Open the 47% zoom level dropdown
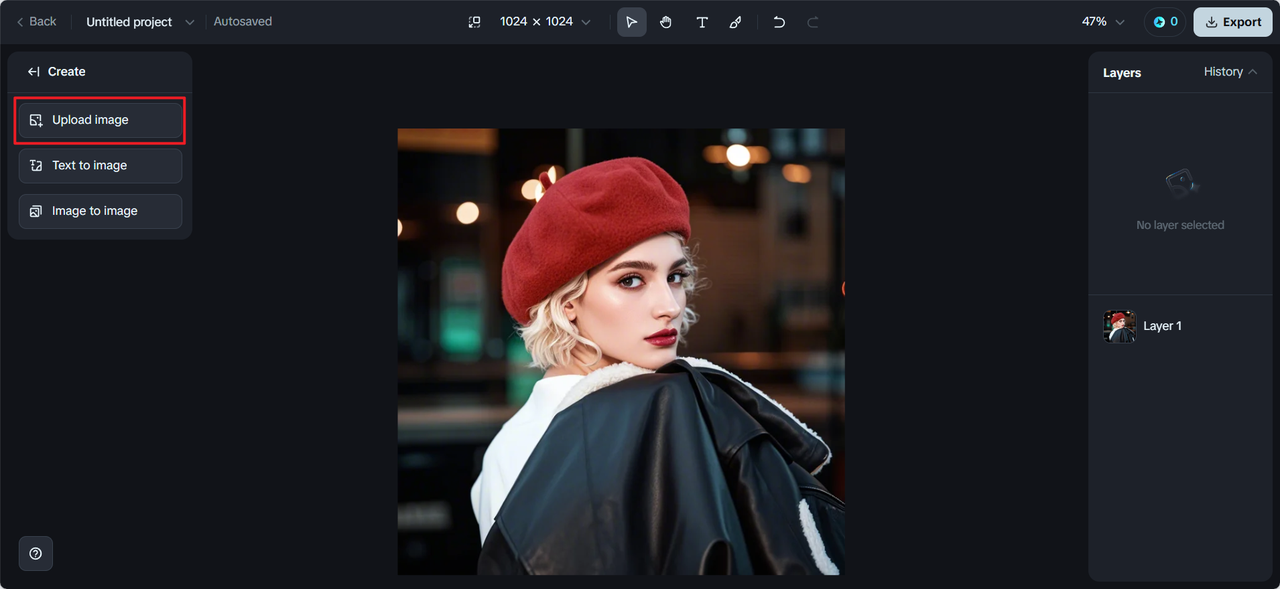This screenshot has height=589, width=1280. [1103, 22]
